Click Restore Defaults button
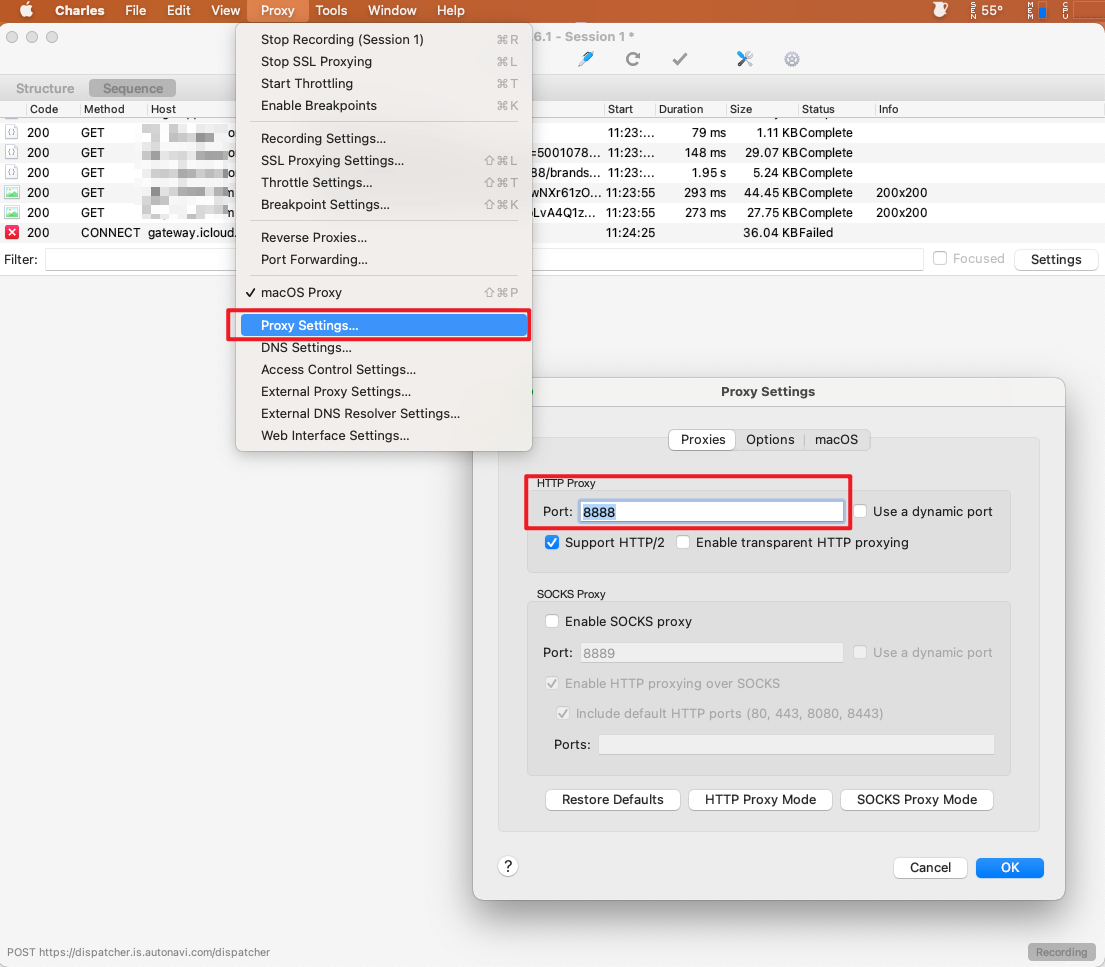Image resolution: width=1105 pixels, height=967 pixels. pos(612,800)
